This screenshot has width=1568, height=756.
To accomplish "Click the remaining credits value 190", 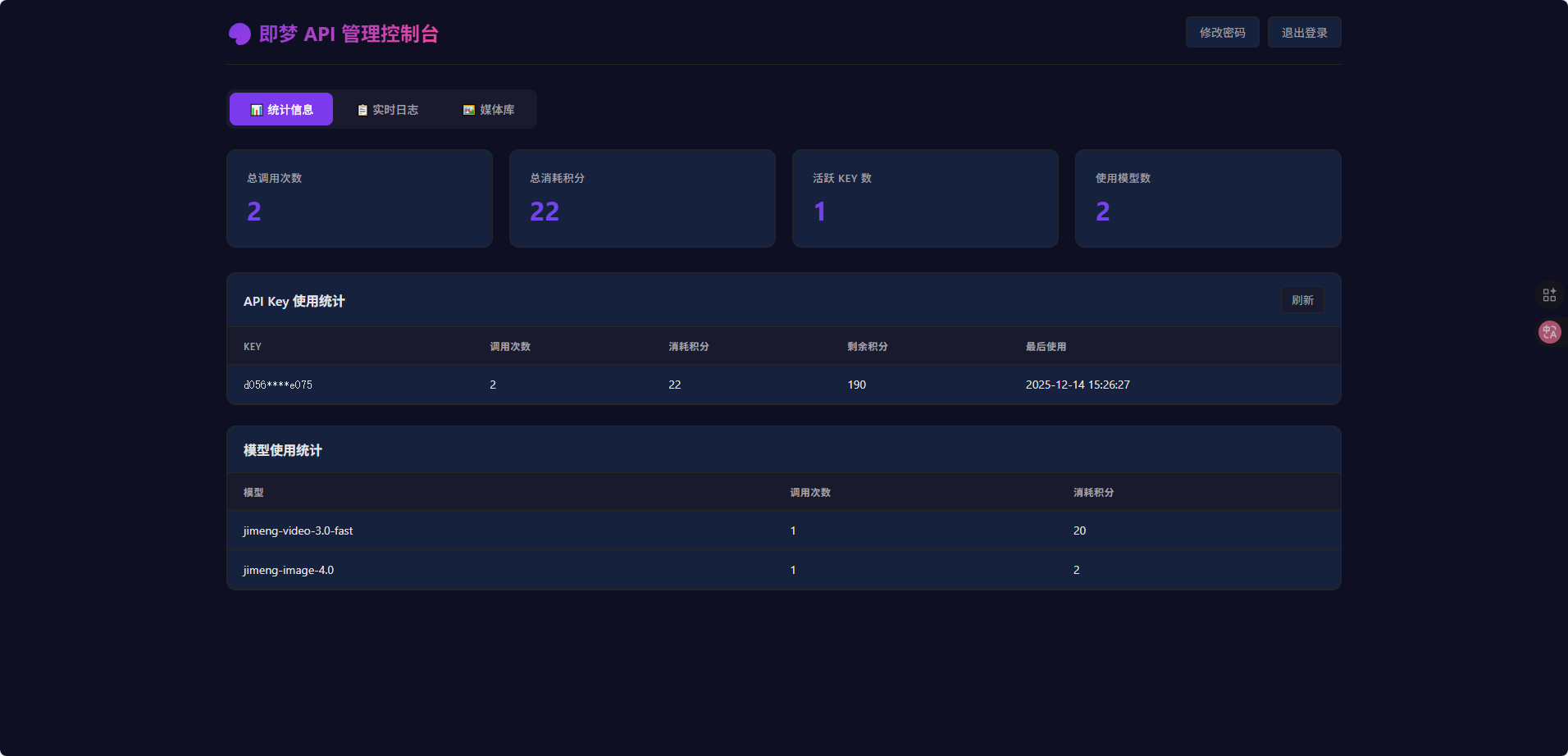I will pos(856,385).
